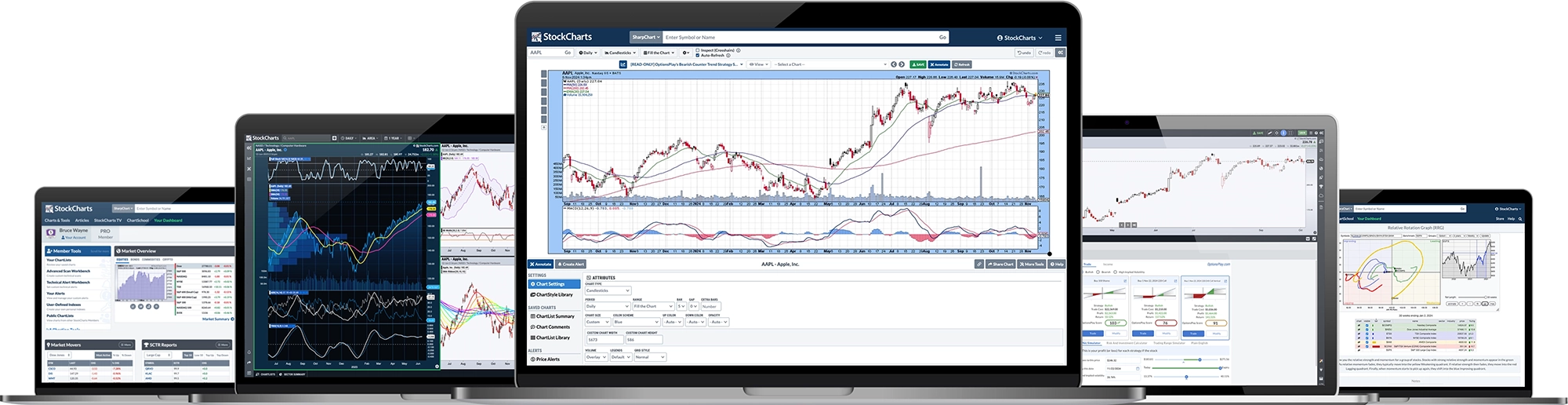Click the Inspect info icon

[x=739, y=50]
